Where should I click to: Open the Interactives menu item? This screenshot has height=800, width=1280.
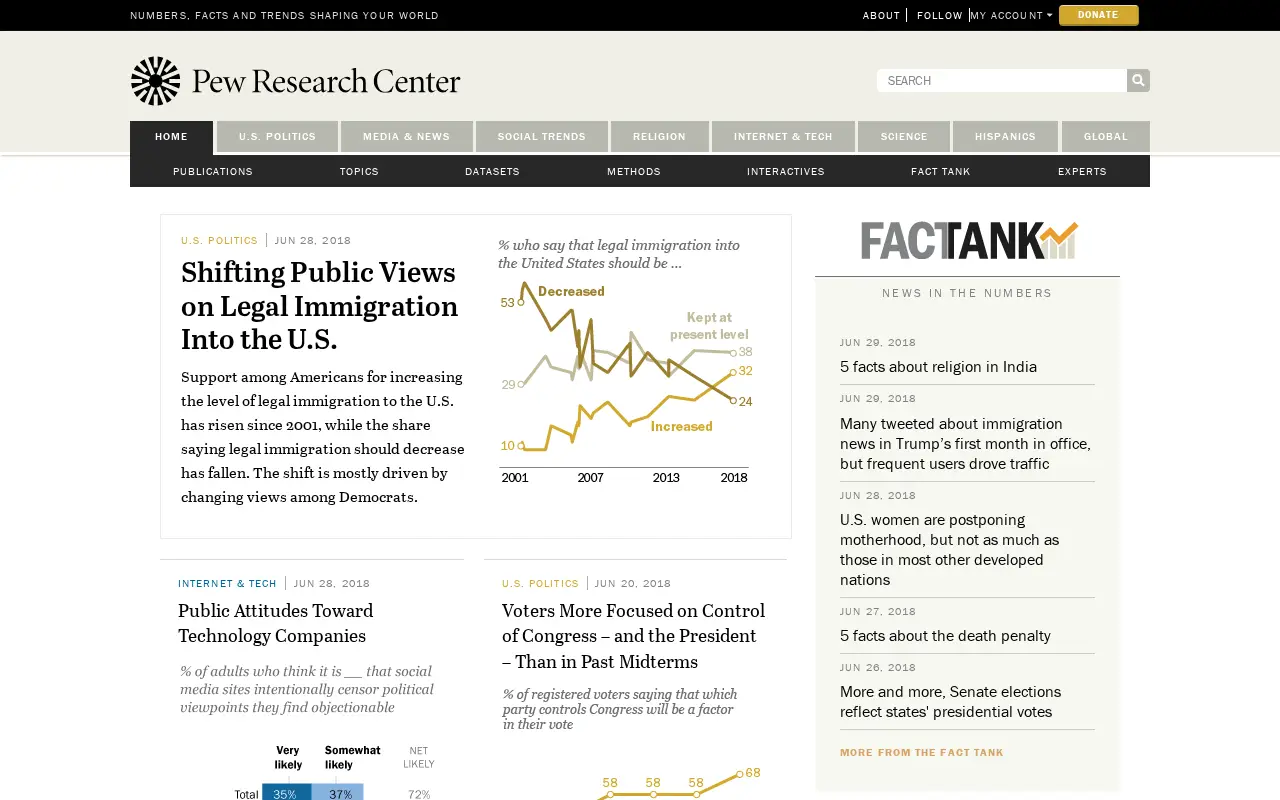[786, 171]
